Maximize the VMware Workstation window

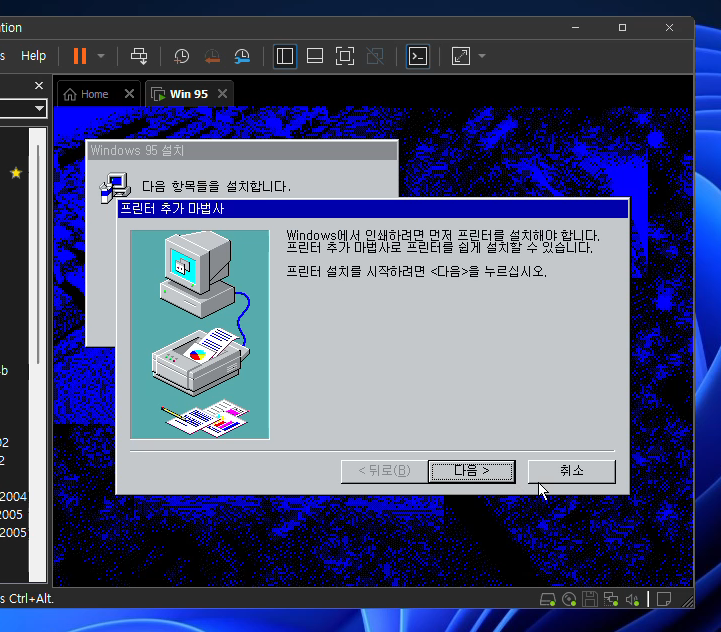pos(622,28)
